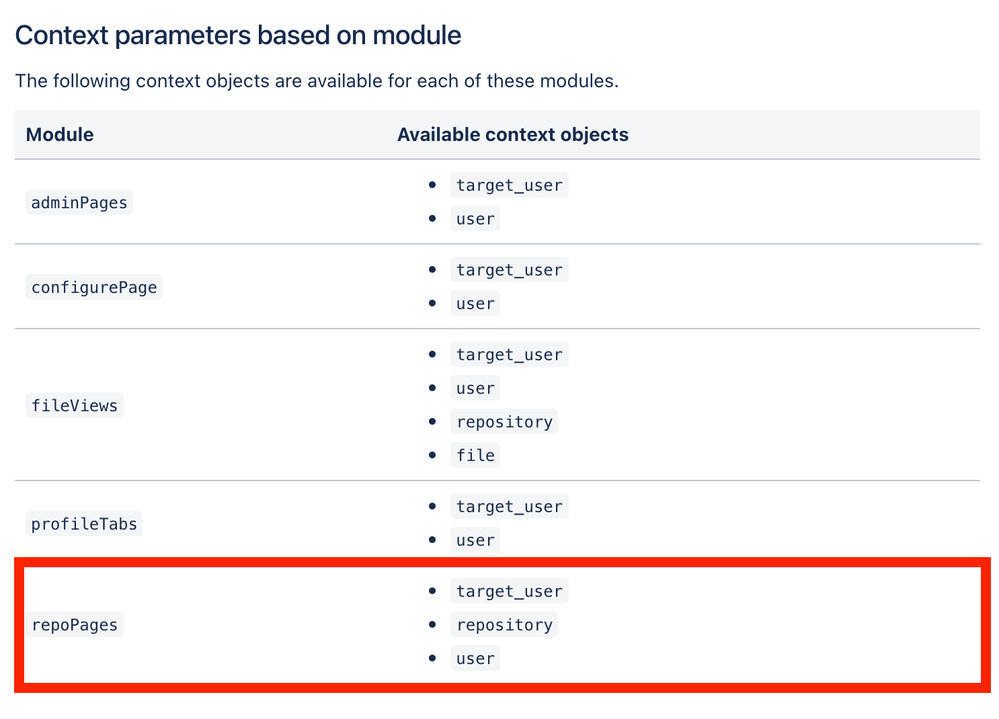The width and height of the screenshot is (999, 719).
Task: Click the 'Available context objects' column header
Action: click(512, 134)
